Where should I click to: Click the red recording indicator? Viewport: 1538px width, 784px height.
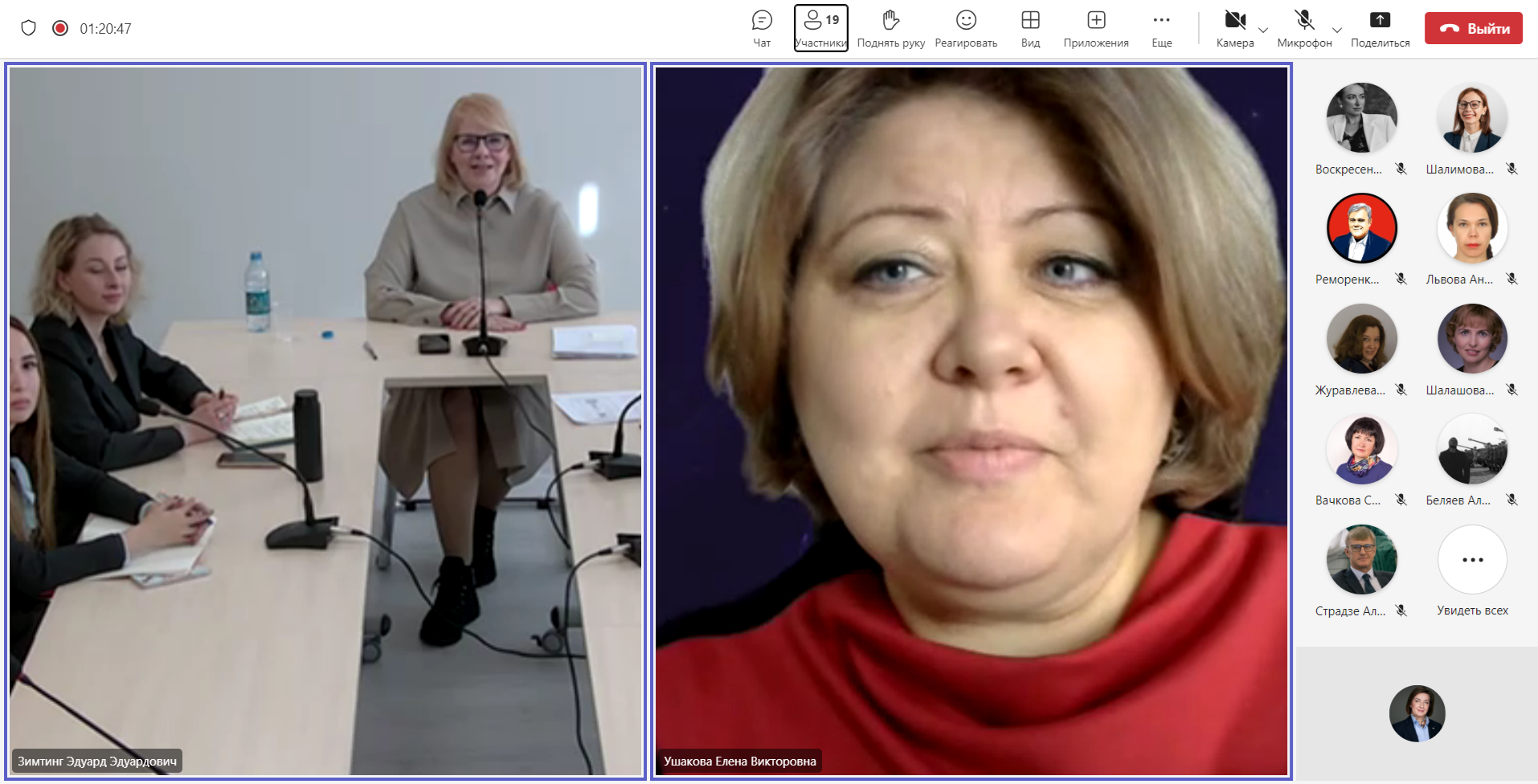click(59, 28)
